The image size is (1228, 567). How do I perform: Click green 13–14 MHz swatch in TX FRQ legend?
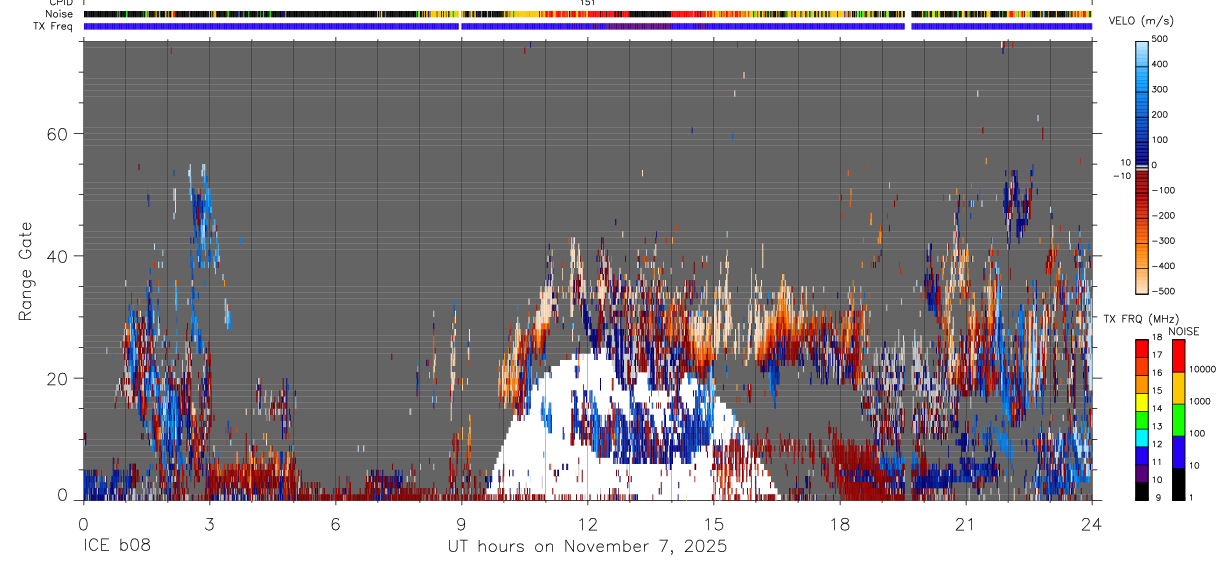[1142, 419]
